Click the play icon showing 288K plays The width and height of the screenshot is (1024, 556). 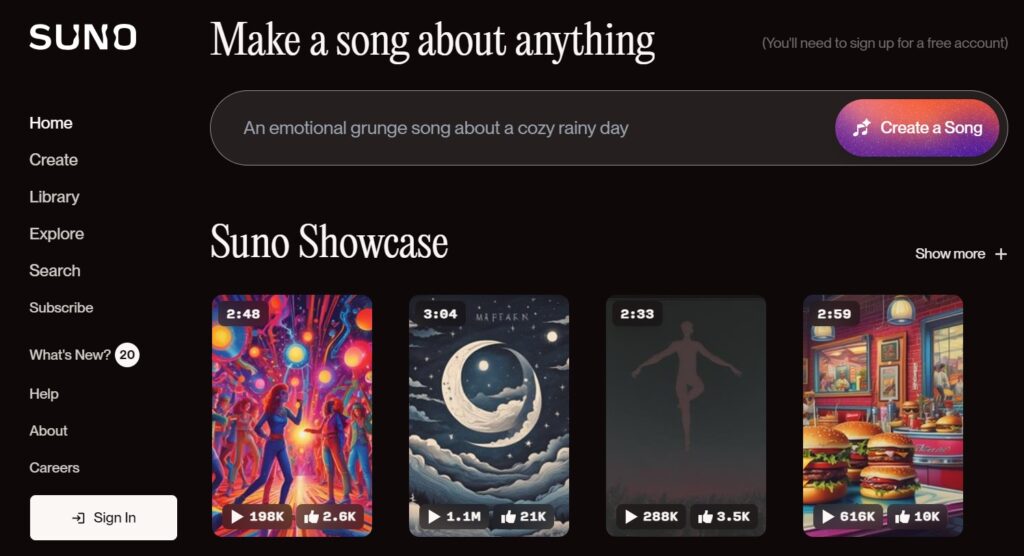(x=631, y=516)
